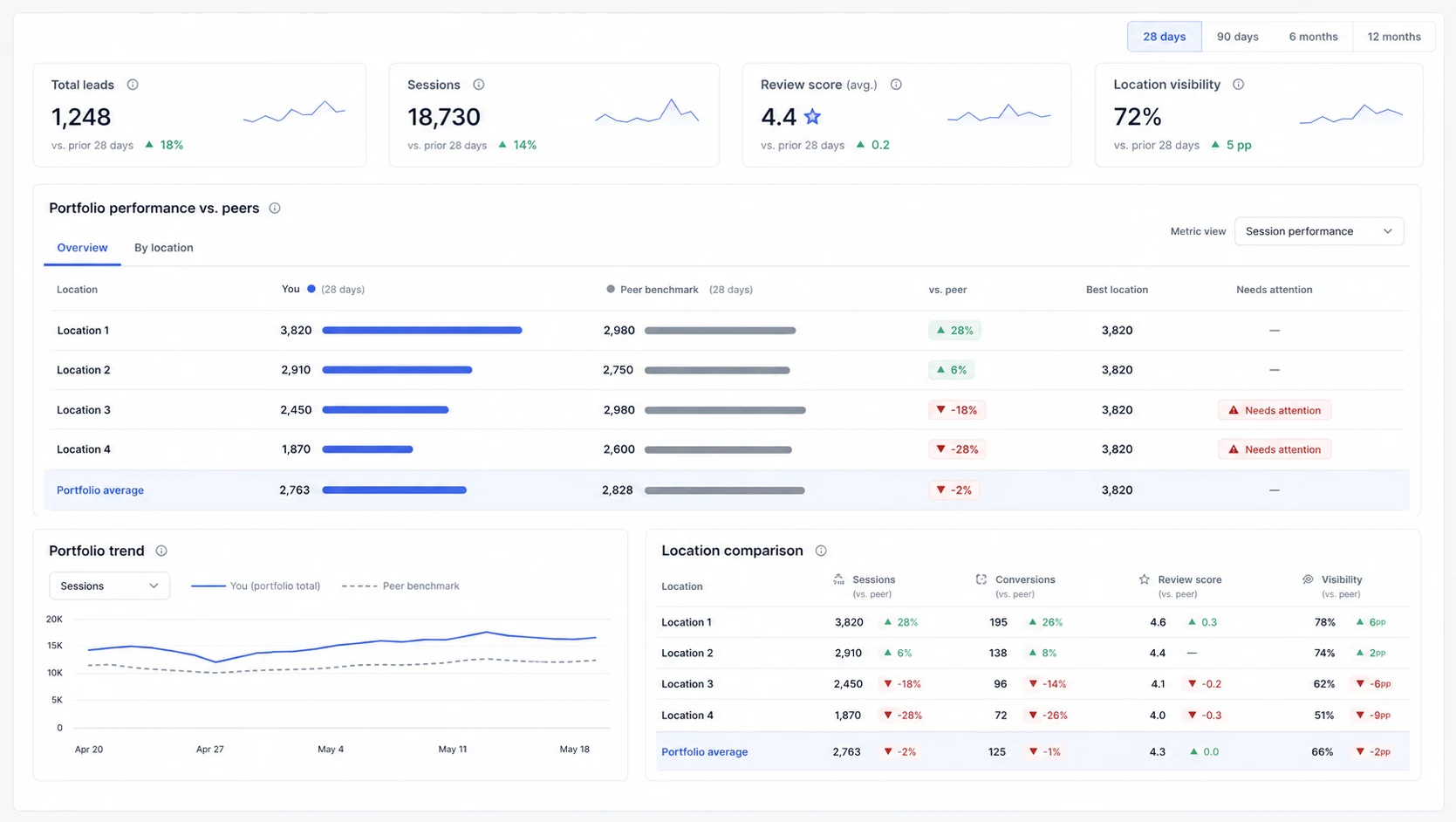Click the vs. peer column header
Image resolution: width=1456 pixels, height=822 pixels.
coord(947,290)
